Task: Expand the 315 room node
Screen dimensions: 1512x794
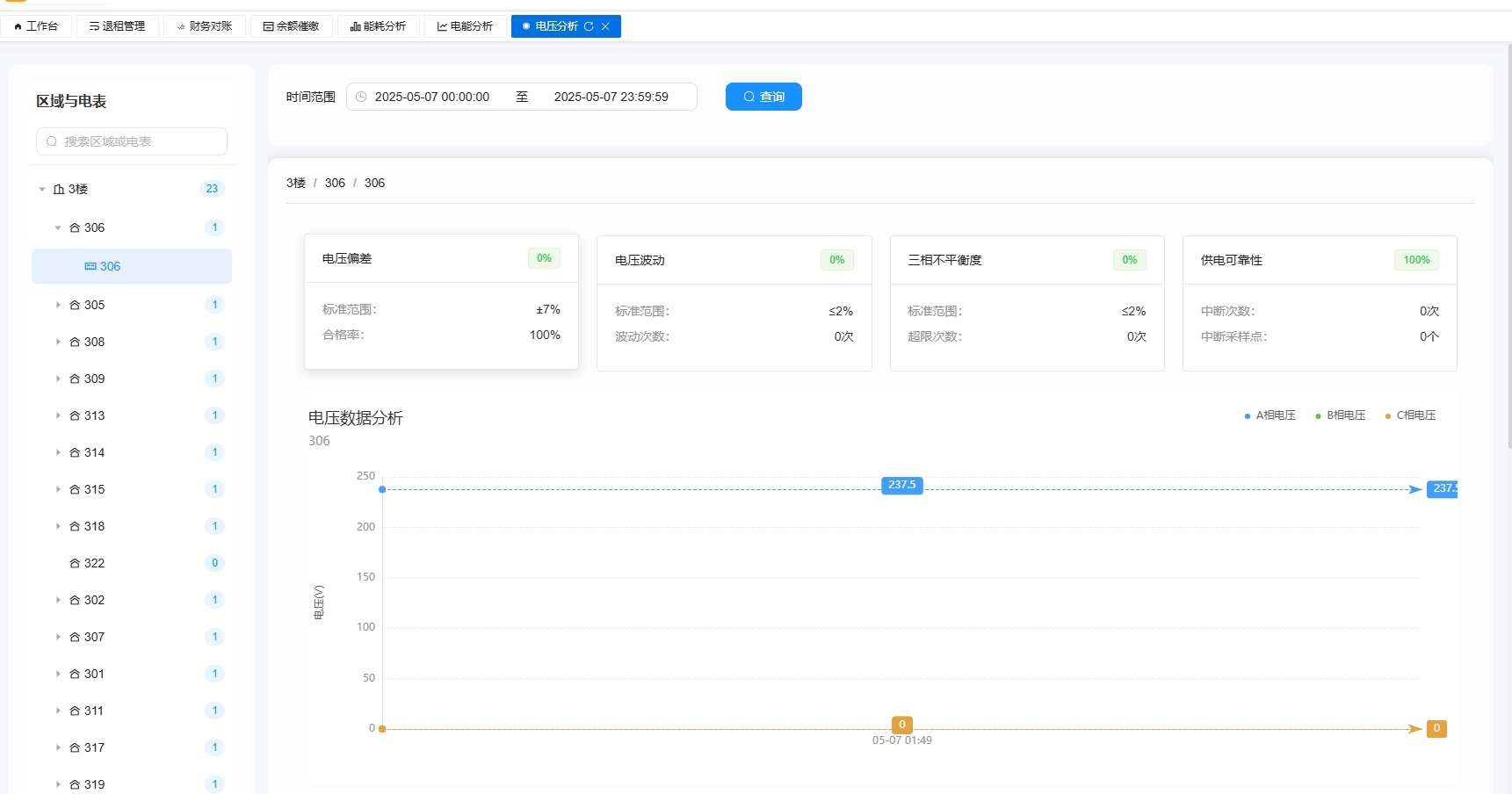Action: click(x=58, y=489)
